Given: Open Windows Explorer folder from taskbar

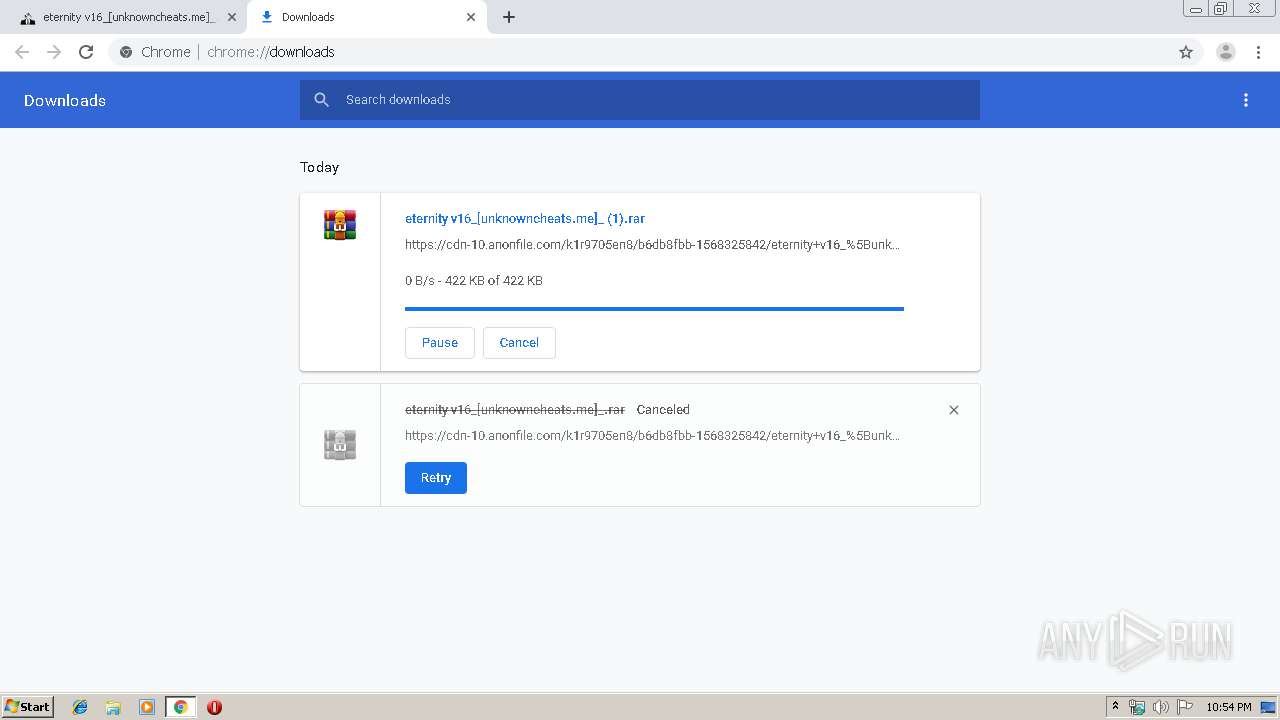Looking at the screenshot, I should point(113,707).
